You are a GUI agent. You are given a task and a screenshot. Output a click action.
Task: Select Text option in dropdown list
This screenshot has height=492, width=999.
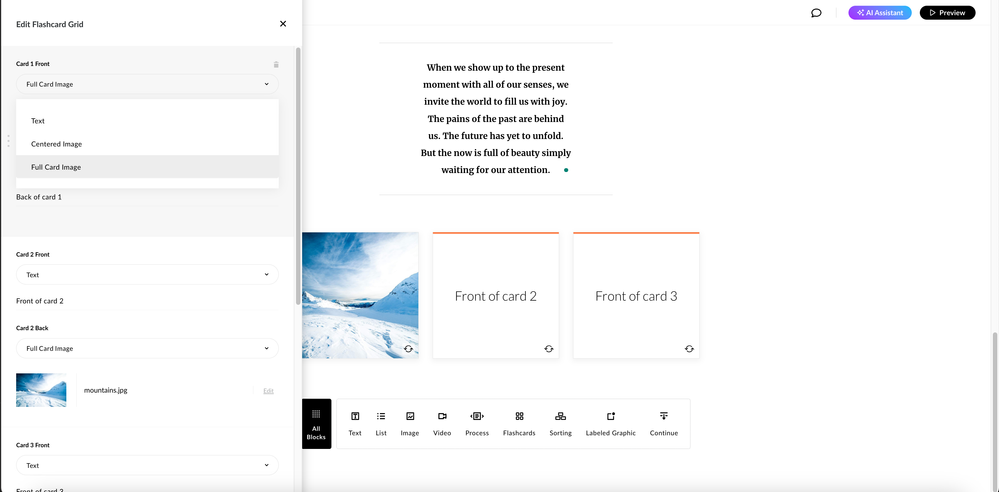point(147,120)
